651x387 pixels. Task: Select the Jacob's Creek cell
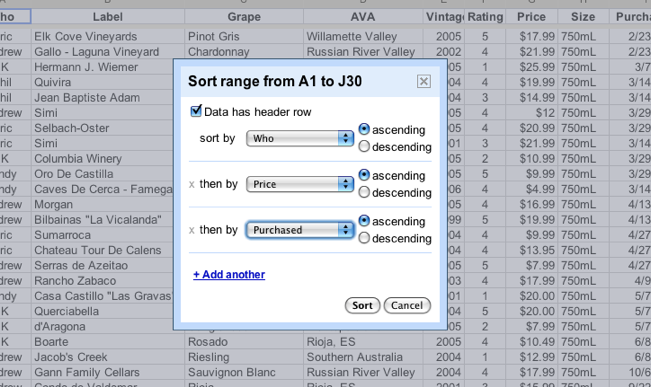108,357
